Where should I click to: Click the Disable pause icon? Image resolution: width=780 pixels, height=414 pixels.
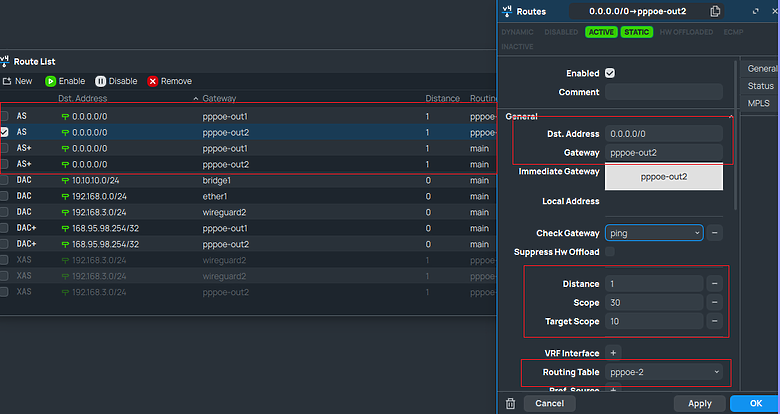[x=100, y=81]
